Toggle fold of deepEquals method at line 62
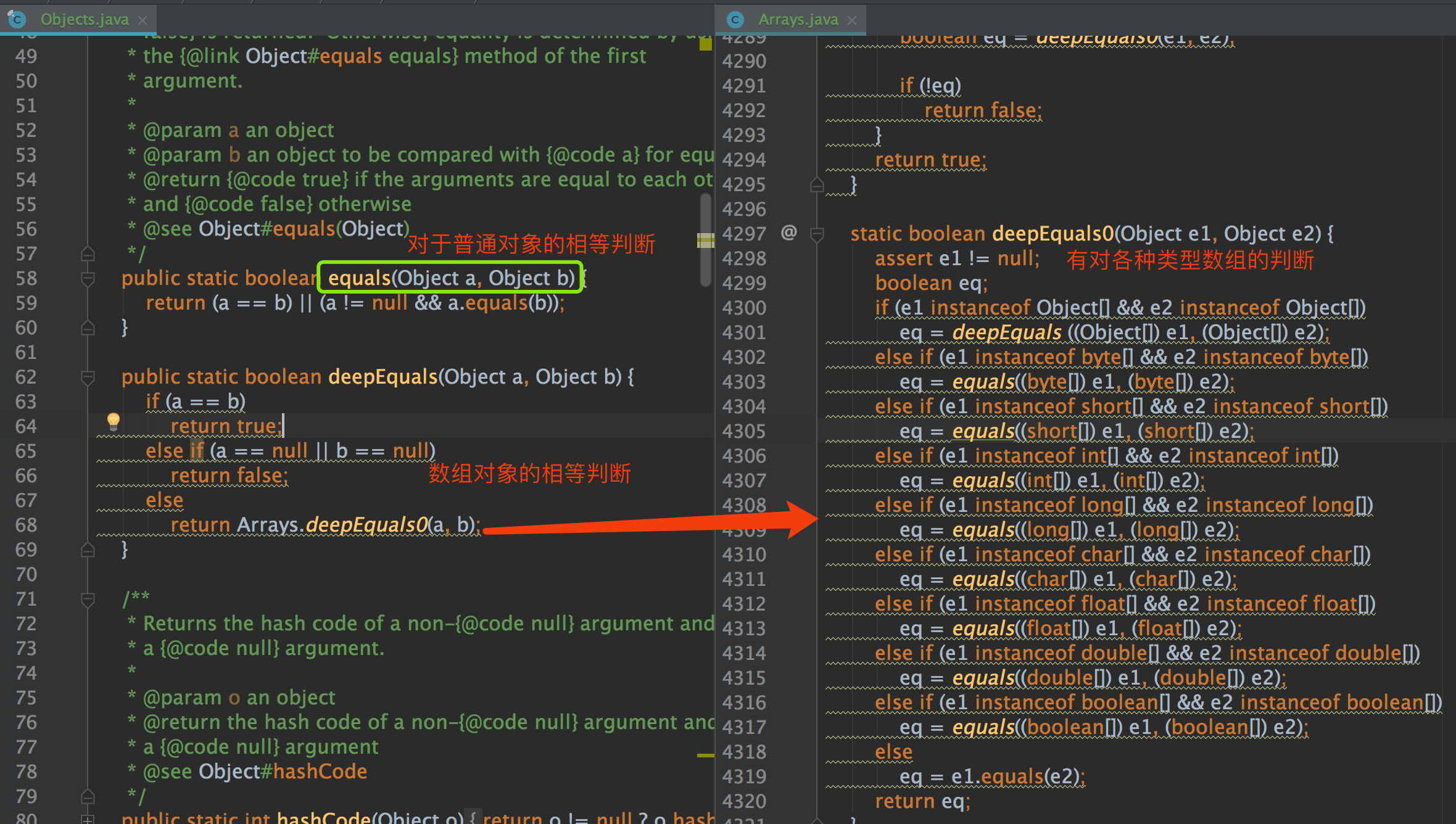The image size is (1456, 824). coord(88,377)
